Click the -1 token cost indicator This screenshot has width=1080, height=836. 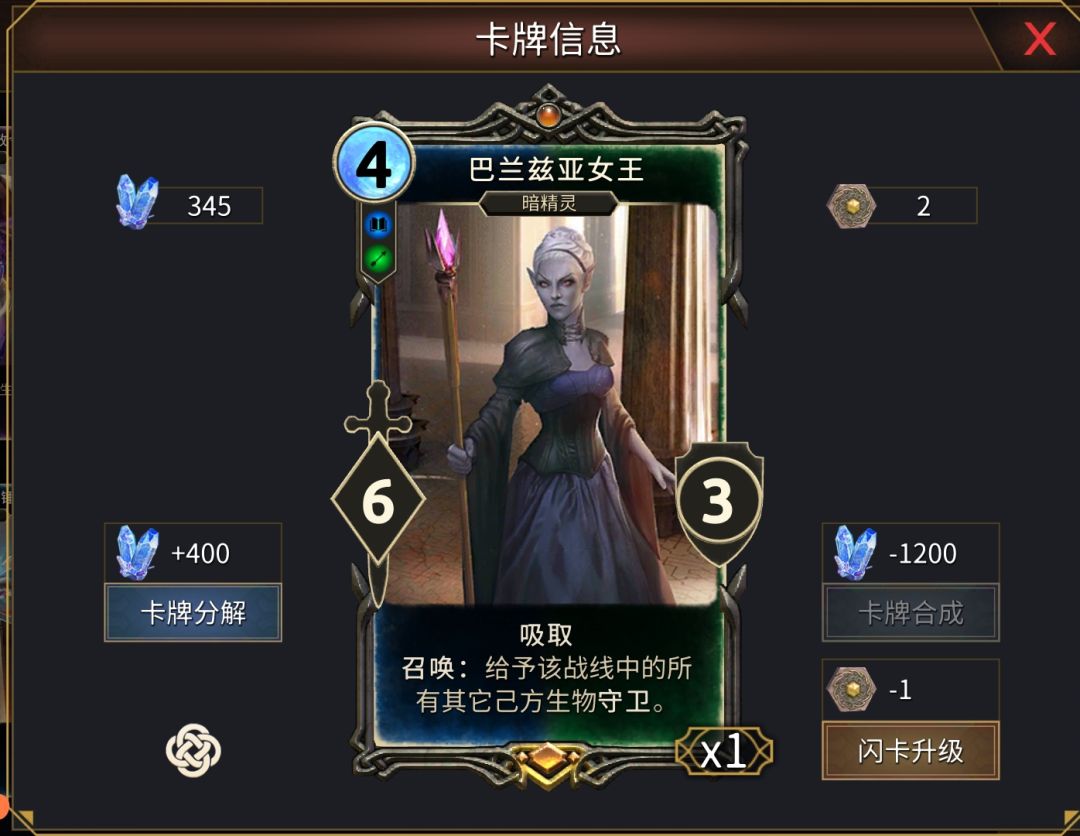click(911, 689)
